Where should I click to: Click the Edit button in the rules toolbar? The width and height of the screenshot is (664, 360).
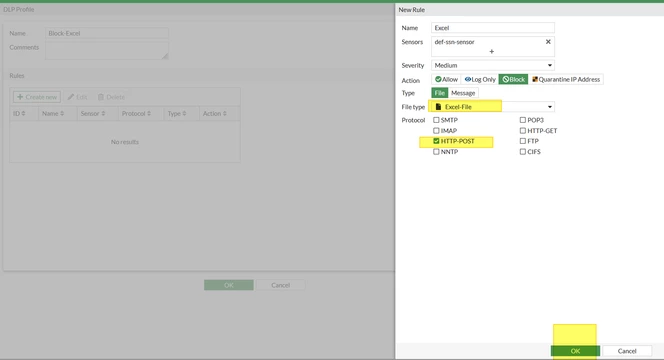click(x=77, y=97)
